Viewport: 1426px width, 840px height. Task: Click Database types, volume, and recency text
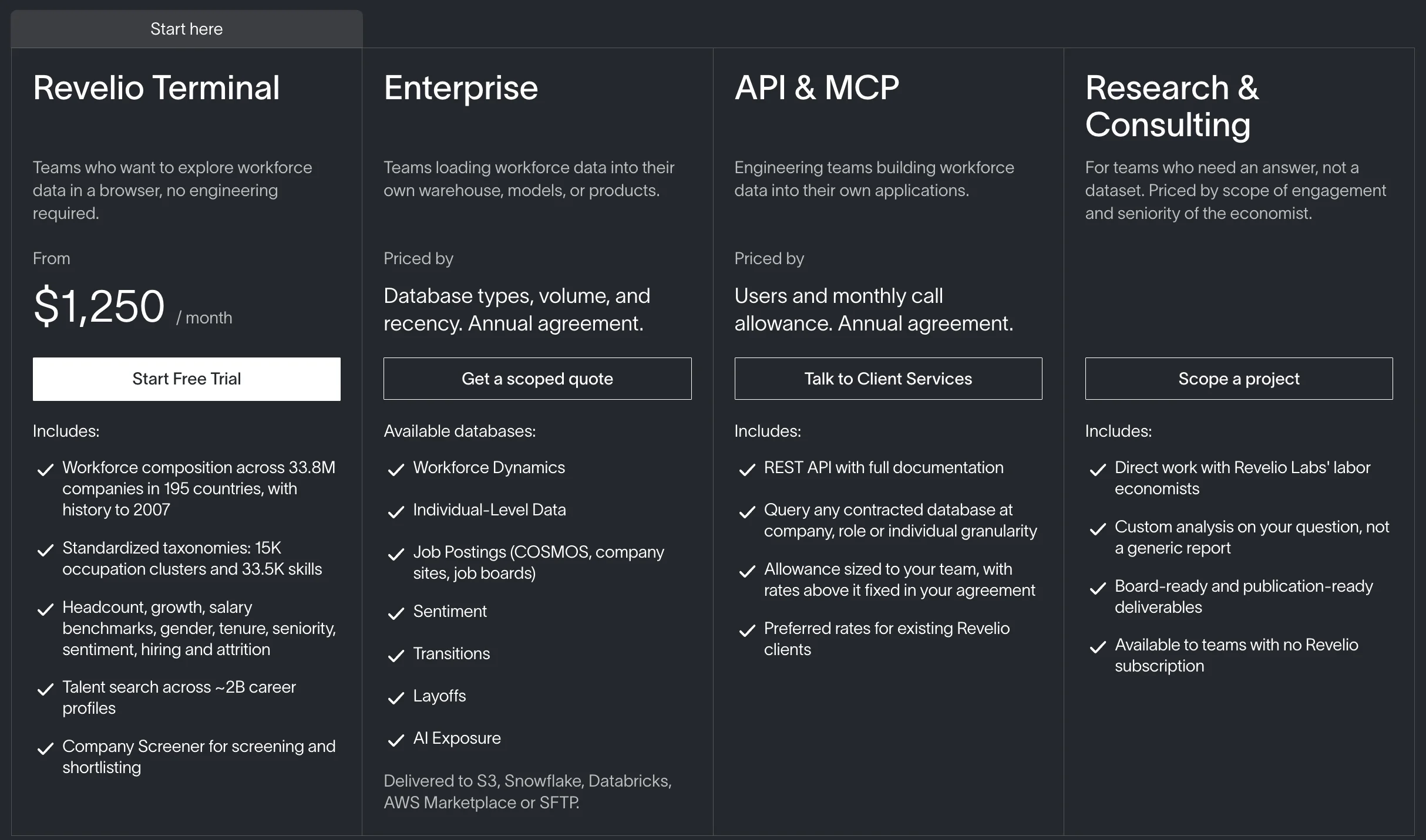coord(517,309)
